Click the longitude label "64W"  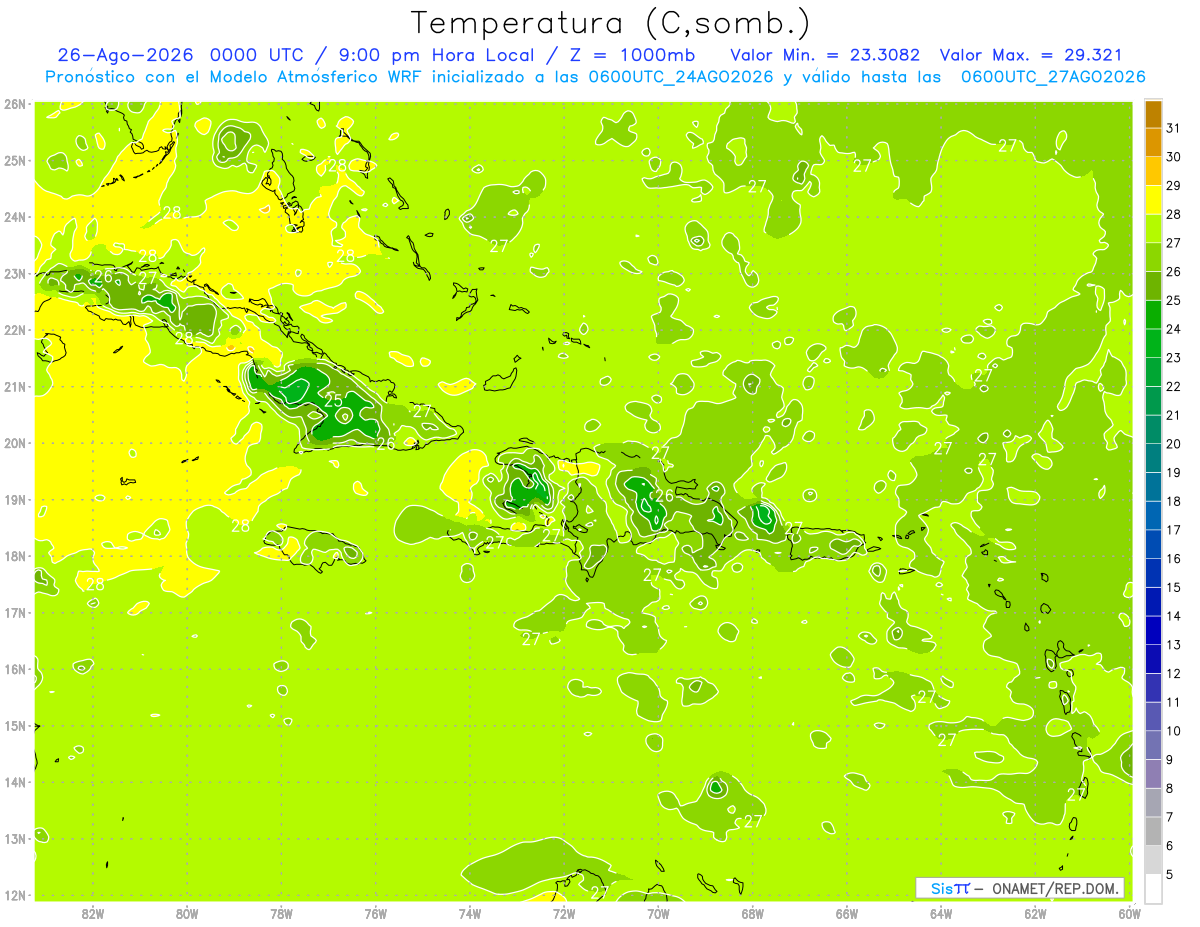point(941,913)
